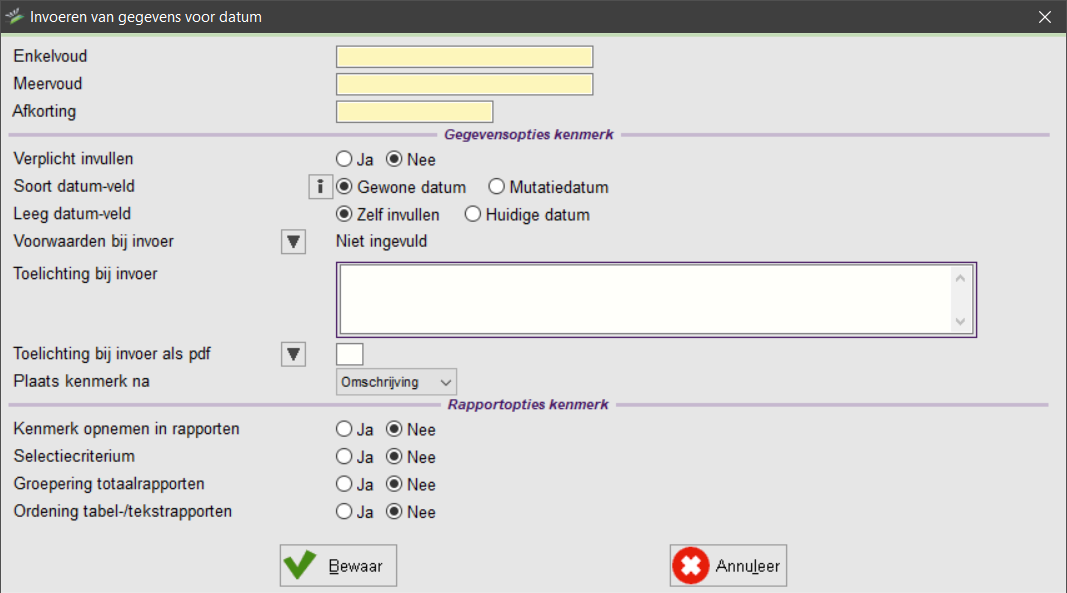This screenshot has height=593, width=1067.
Task: Click the app icon in the title bar
Action: 15,17
